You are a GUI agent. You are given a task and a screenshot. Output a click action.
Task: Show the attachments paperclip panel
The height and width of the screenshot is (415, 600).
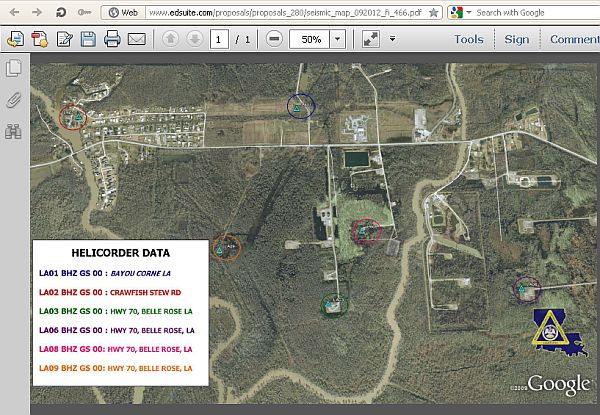click(14, 99)
